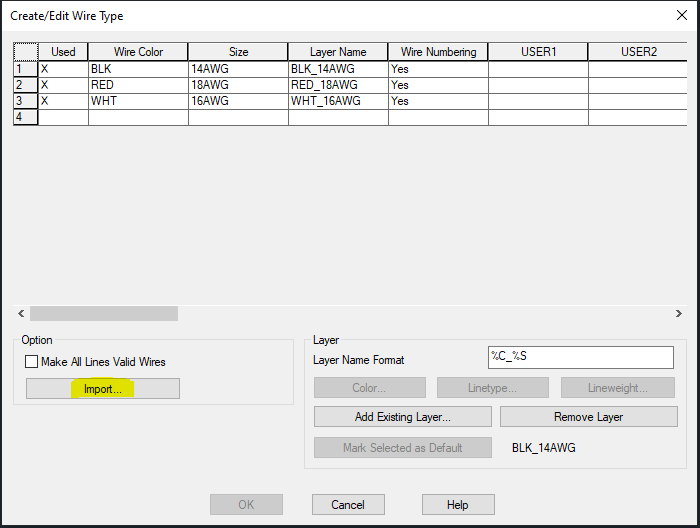Image resolution: width=700 pixels, height=528 pixels.
Task: Click the 18AWG size cell
Action: [x=238, y=85]
